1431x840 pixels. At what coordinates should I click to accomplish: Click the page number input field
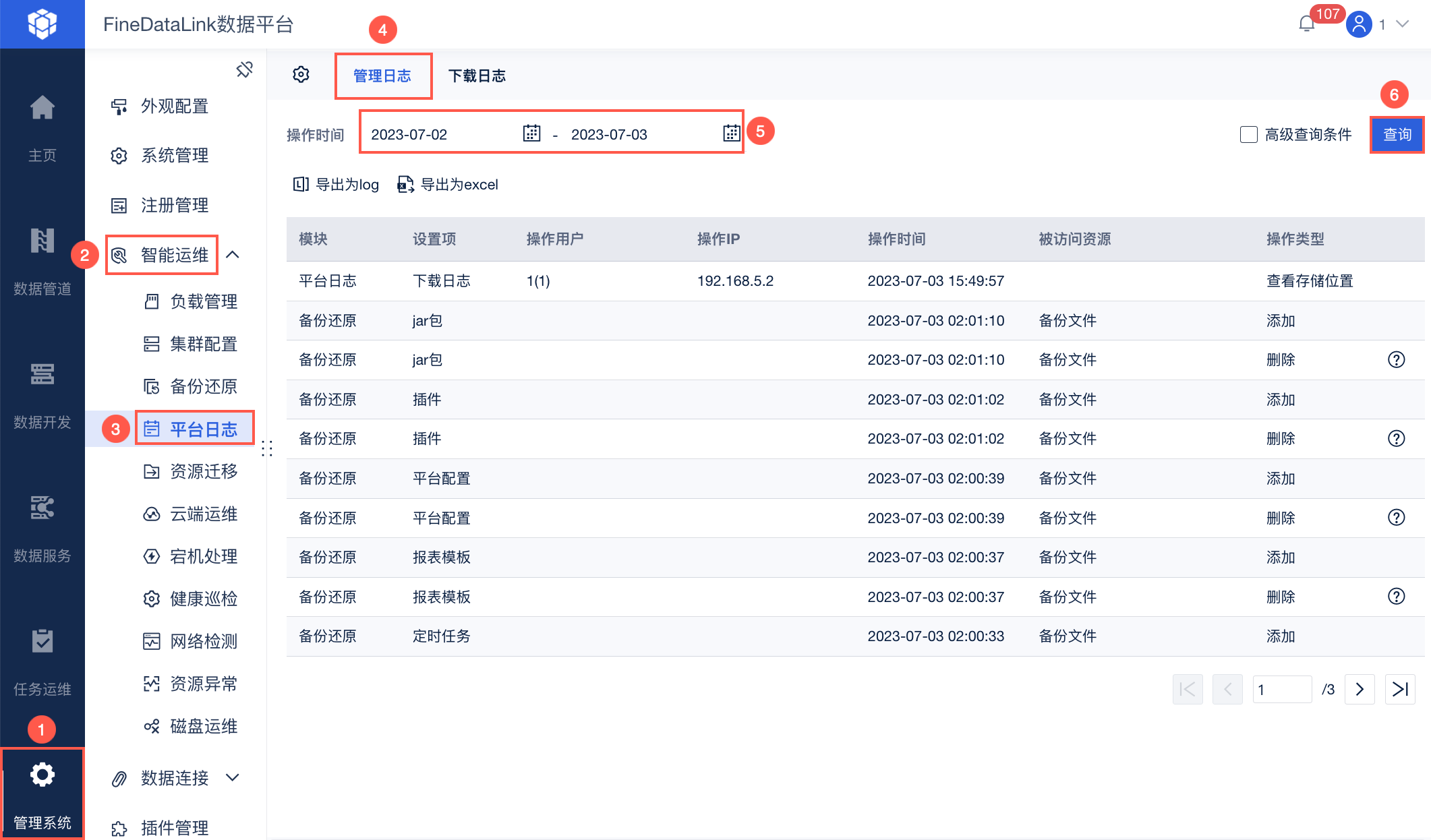pos(1281,689)
